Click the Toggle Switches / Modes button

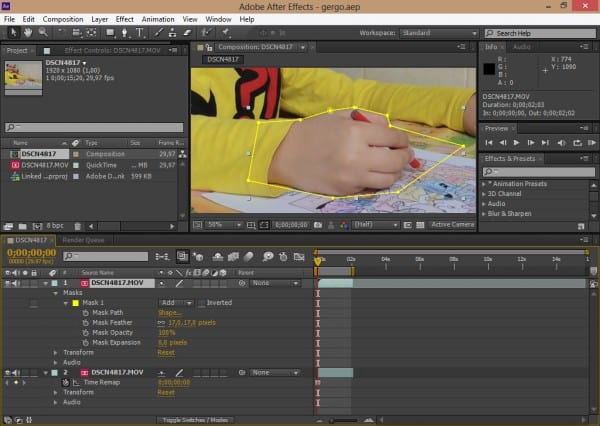click(196, 420)
